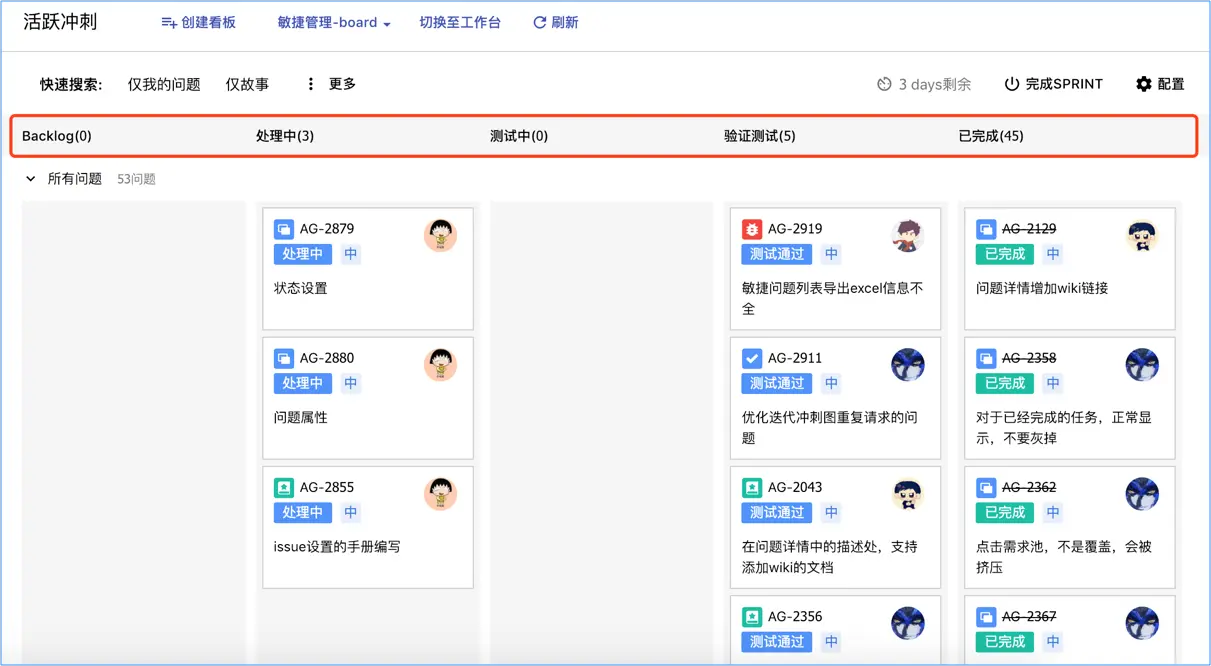Click the 已完成 tag on AG-2129

(1005, 254)
